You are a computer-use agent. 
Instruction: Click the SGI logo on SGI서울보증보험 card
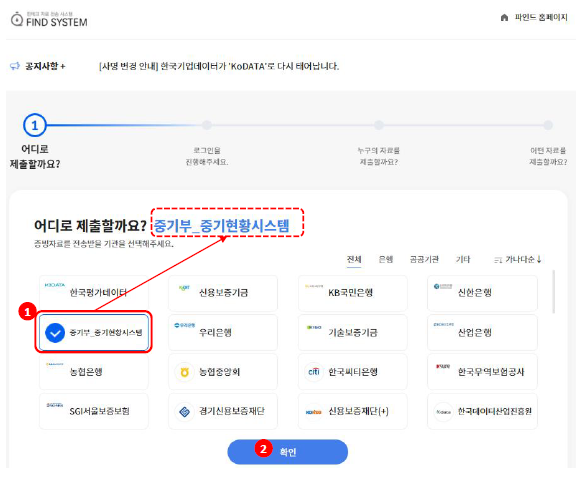[x=54, y=405]
